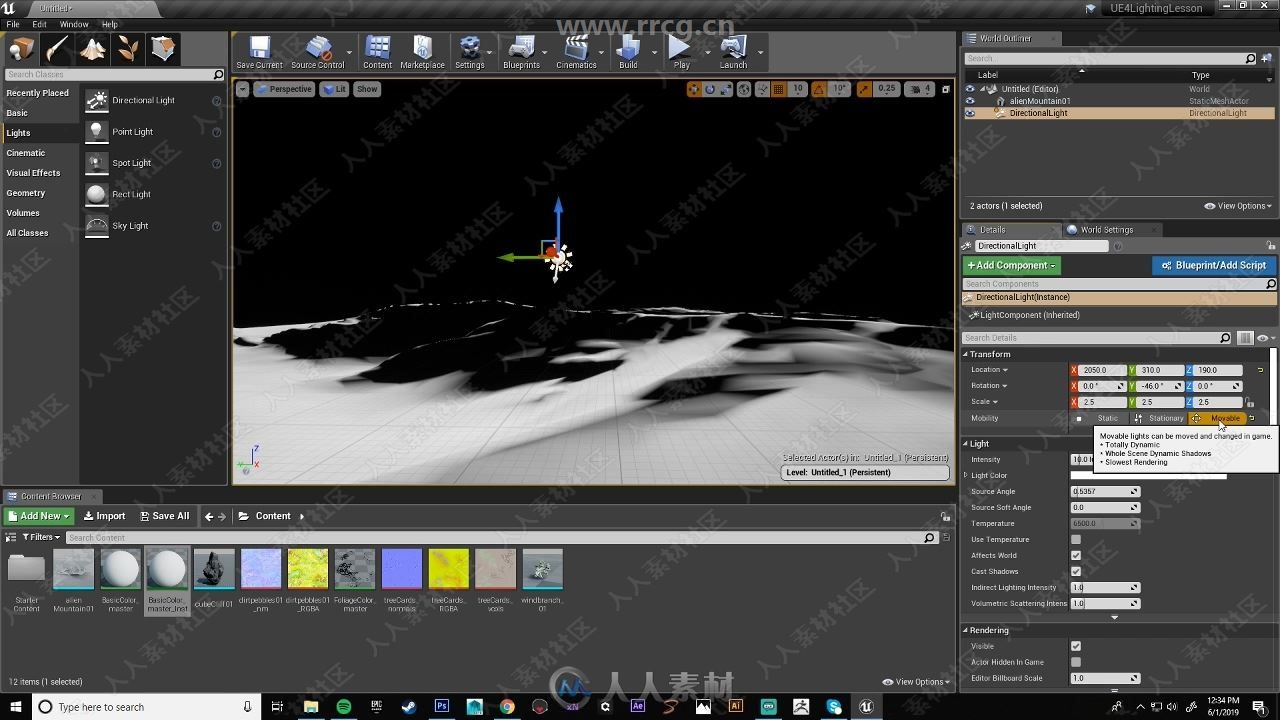Click the Sky Light icon in Lights list

tap(97, 226)
